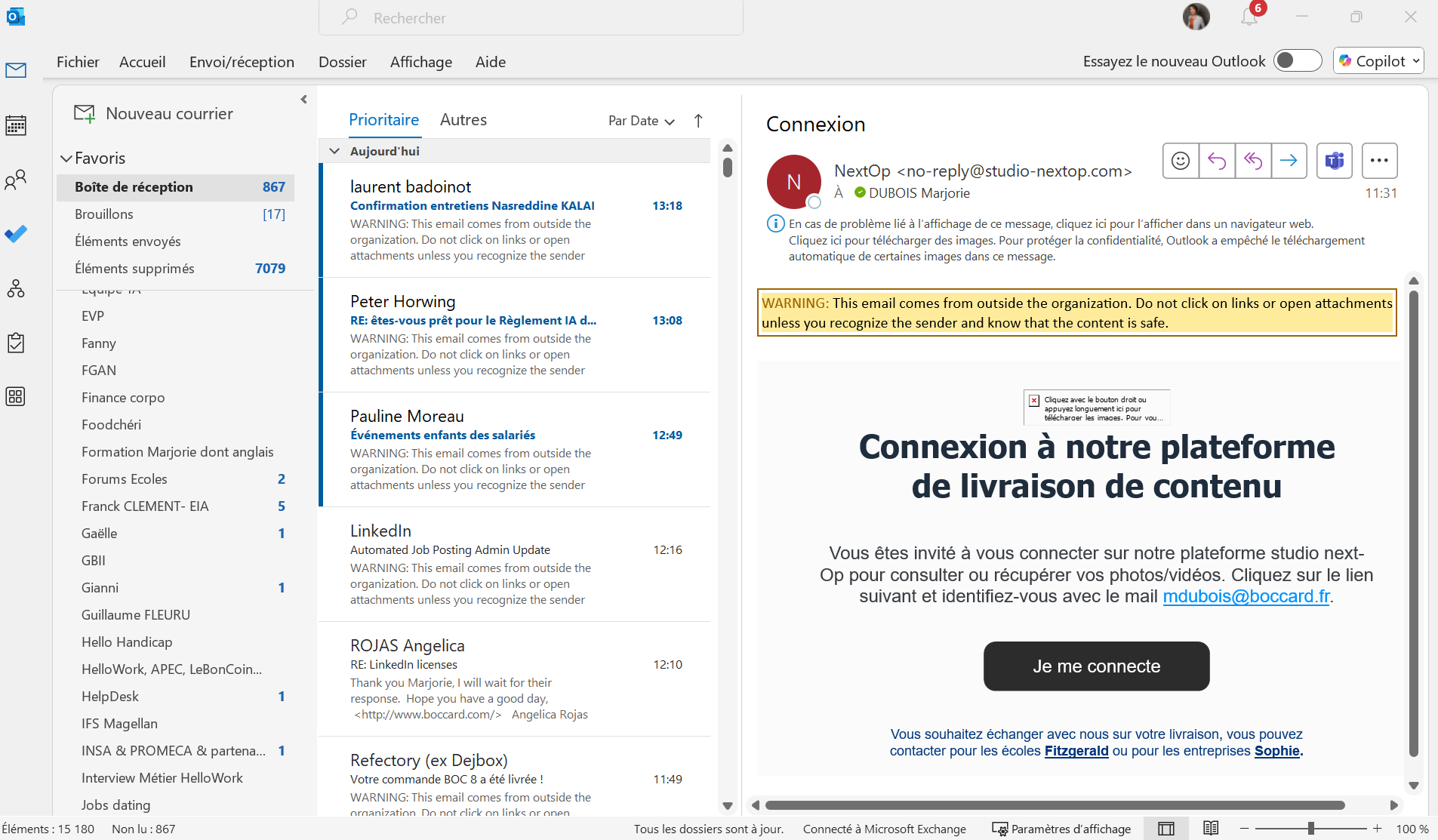Click the mdubois@boccard.fr link

[1246, 596]
